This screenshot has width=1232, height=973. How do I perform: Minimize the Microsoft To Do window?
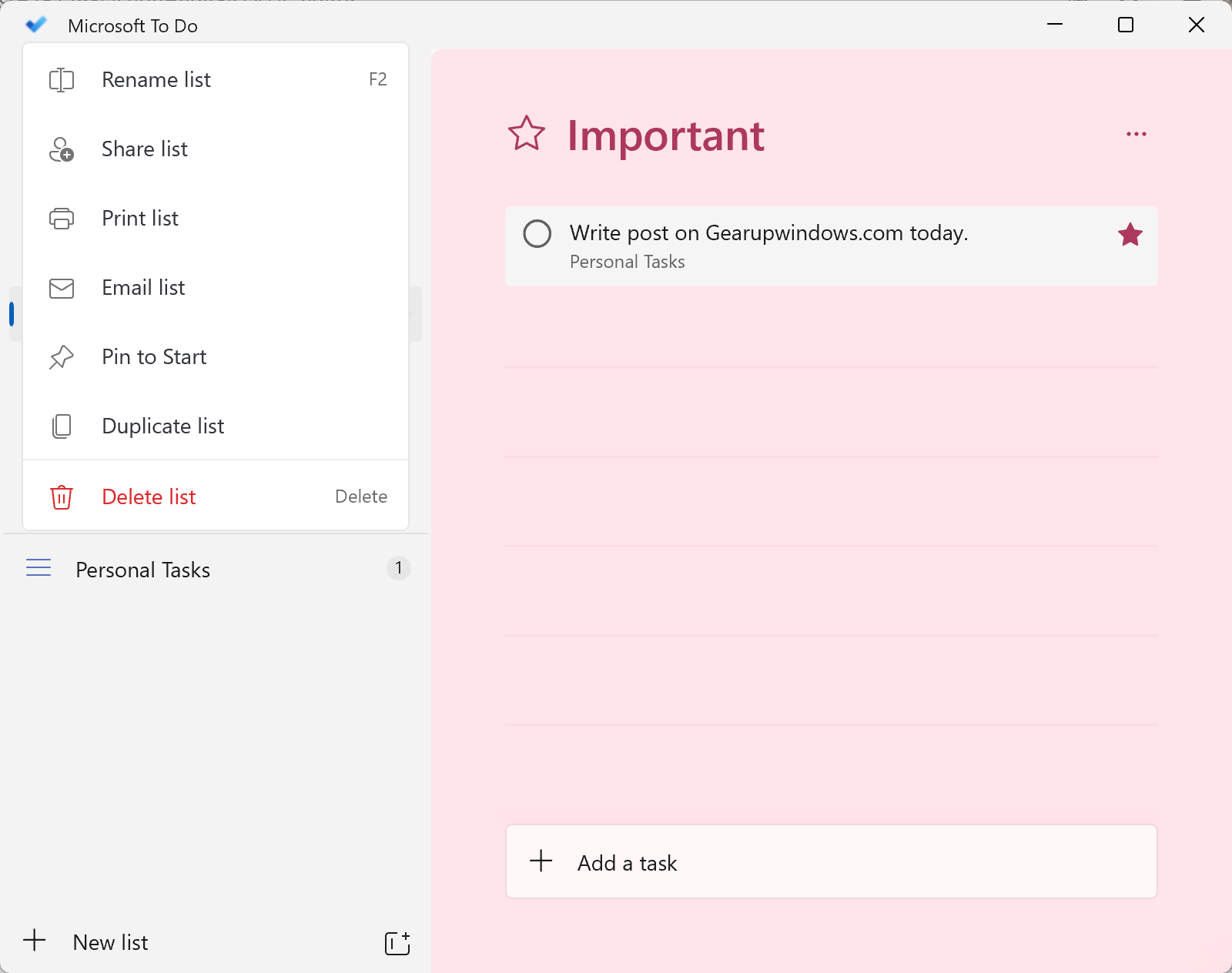(x=1055, y=25)
